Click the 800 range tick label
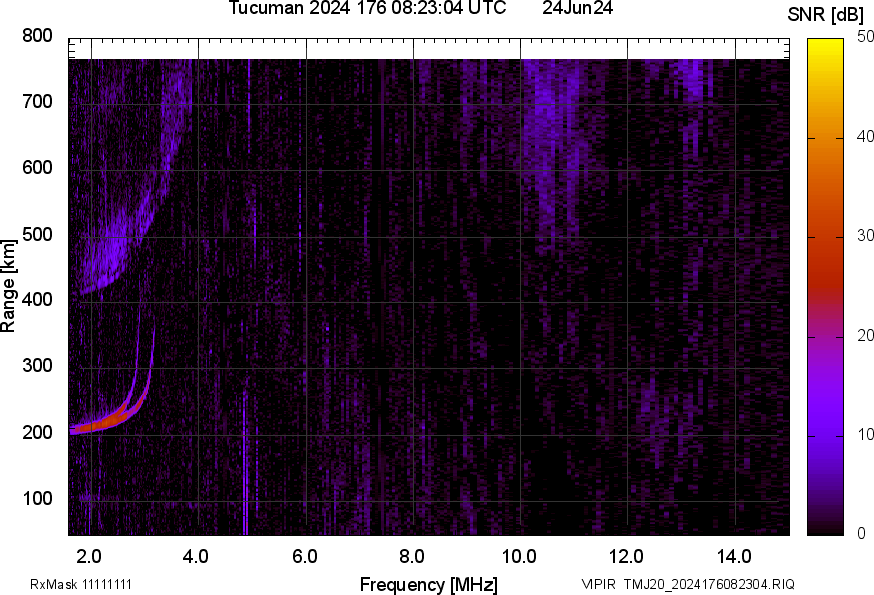This screenshot has width=874, height=595. coord(37,36)
